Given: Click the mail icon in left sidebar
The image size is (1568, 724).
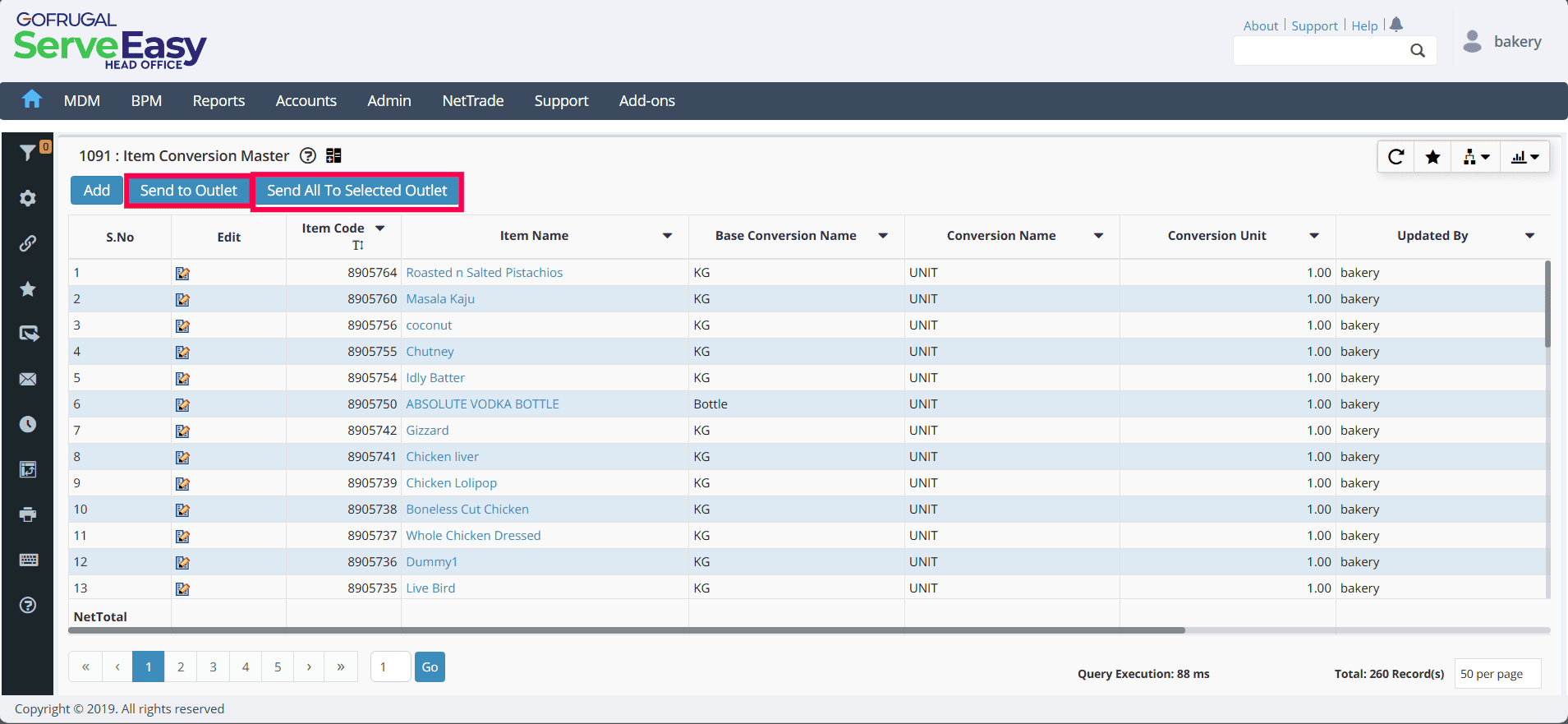Looking at the screenshot, I should point(28,379).
